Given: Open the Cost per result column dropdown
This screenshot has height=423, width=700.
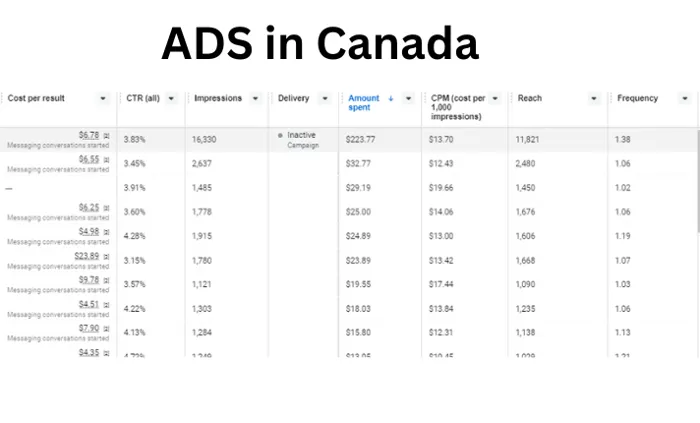Looking at the screenshot, I should [x=103, y=98].
